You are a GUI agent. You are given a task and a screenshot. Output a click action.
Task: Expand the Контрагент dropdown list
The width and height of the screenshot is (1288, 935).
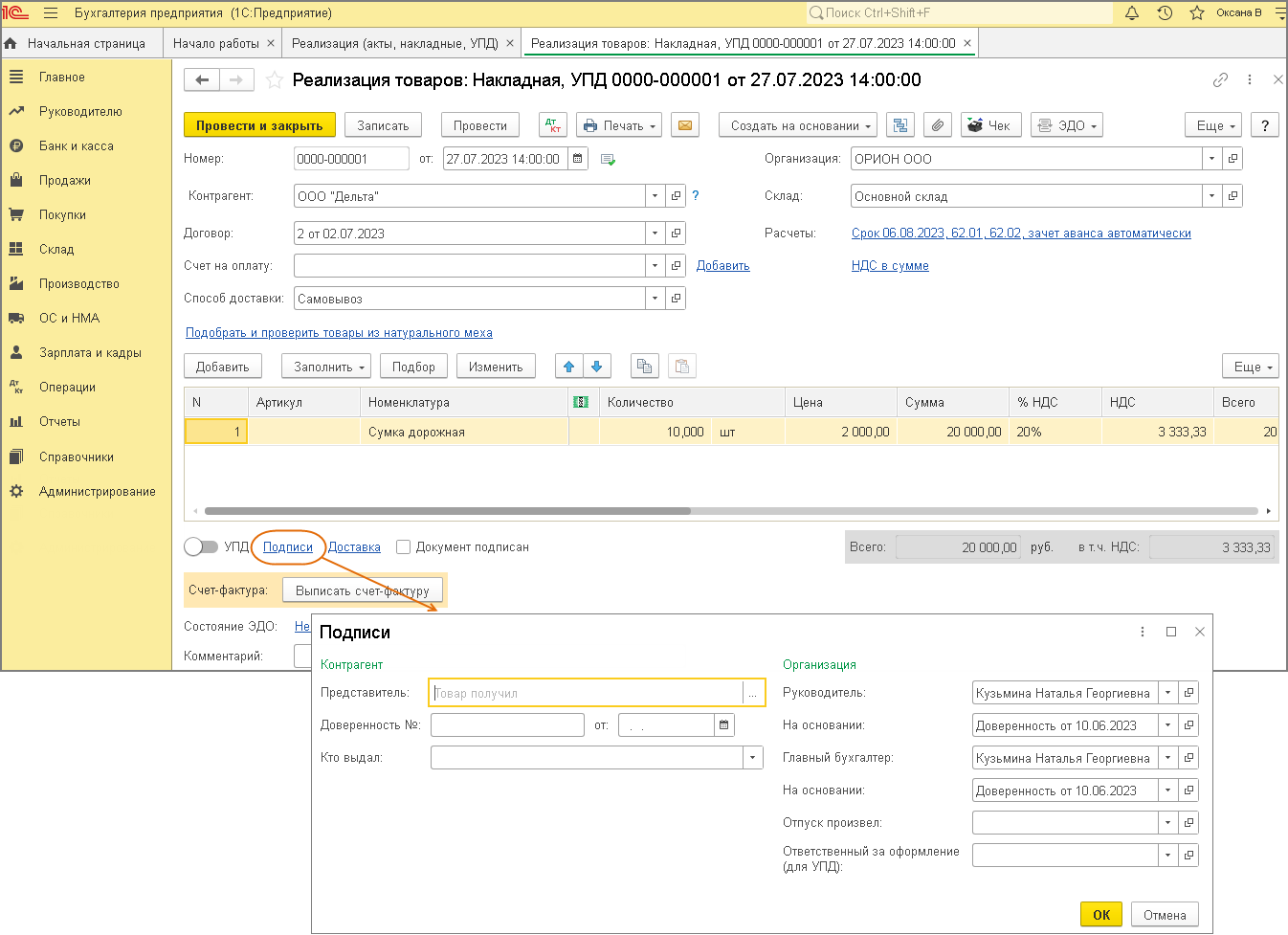point(655,196)
